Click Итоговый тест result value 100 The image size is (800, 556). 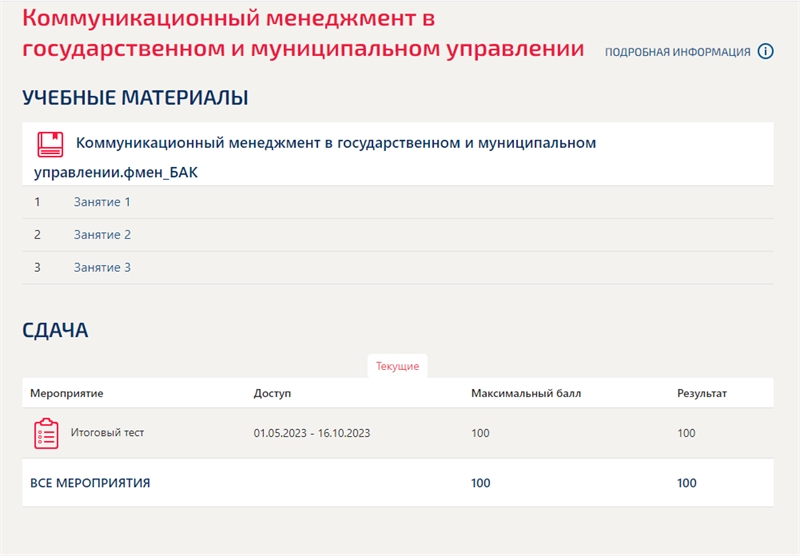(x=686, y=433)
